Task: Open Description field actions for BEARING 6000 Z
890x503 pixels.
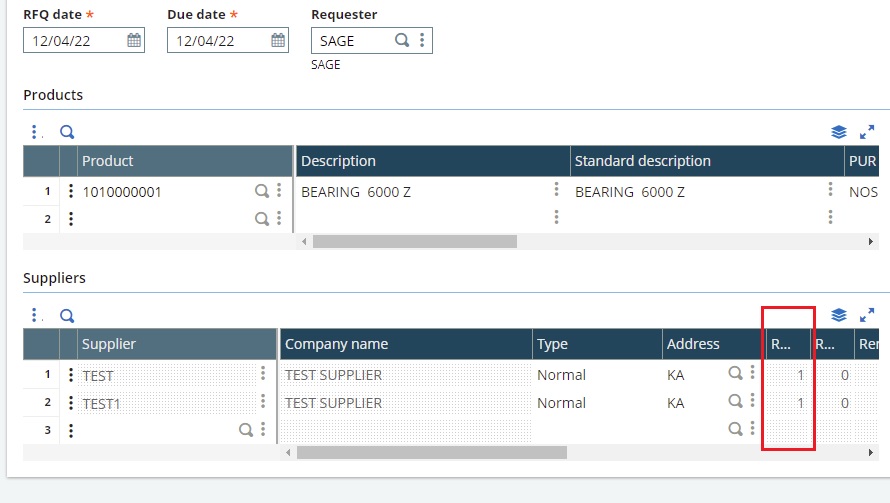Action: [x=556, y=189]
